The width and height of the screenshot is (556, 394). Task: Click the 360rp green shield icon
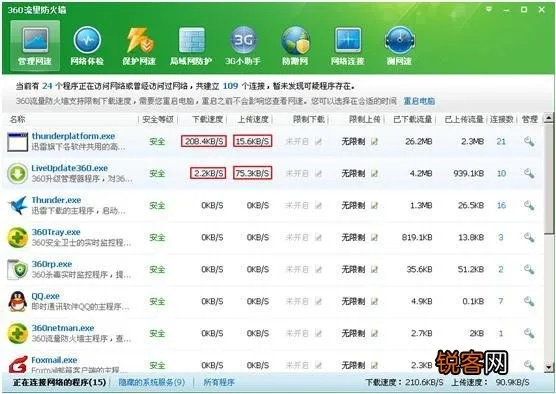(17, 270)
